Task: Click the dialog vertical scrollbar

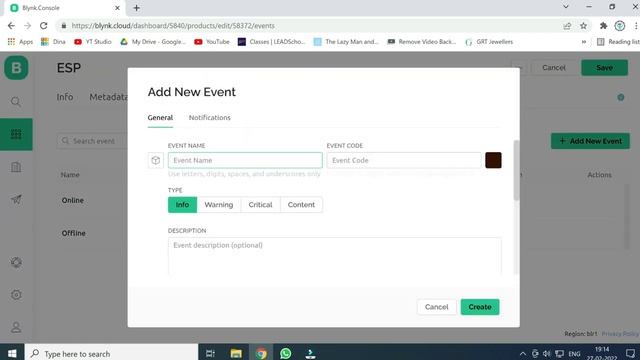Action: click(516, 170)
